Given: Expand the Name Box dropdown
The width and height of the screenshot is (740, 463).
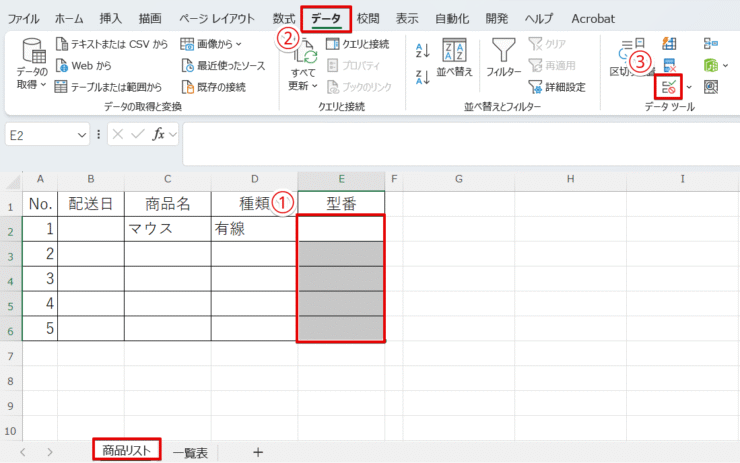Looking at the screenshot, I should (82, 135).
